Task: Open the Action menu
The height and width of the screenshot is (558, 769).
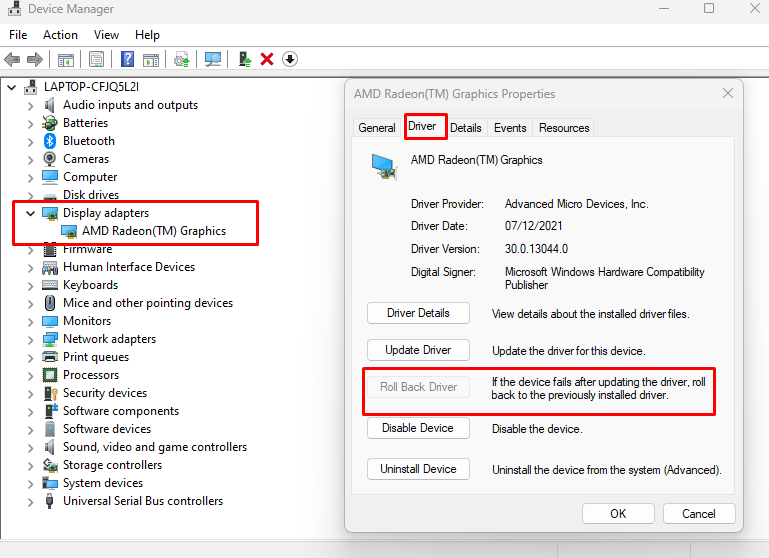Action: pos(60,35)
